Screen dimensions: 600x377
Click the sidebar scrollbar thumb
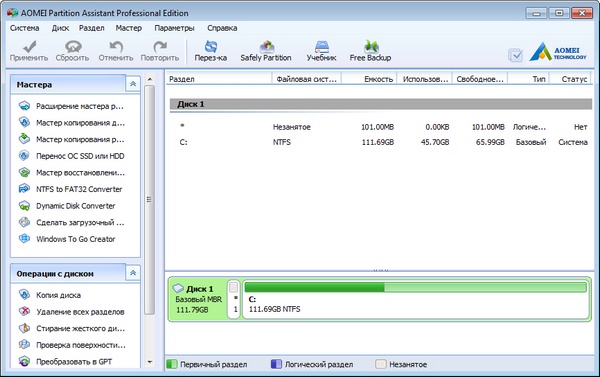tap(150, 200)
